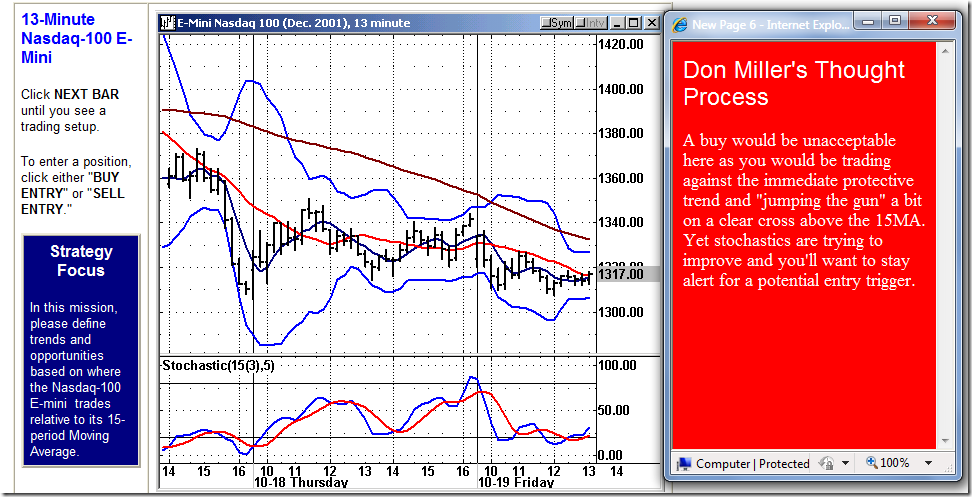Maximize the E-Mini Nasdaq 100 chart window
This screenshot has height=497, width=972.
(634, 23)
